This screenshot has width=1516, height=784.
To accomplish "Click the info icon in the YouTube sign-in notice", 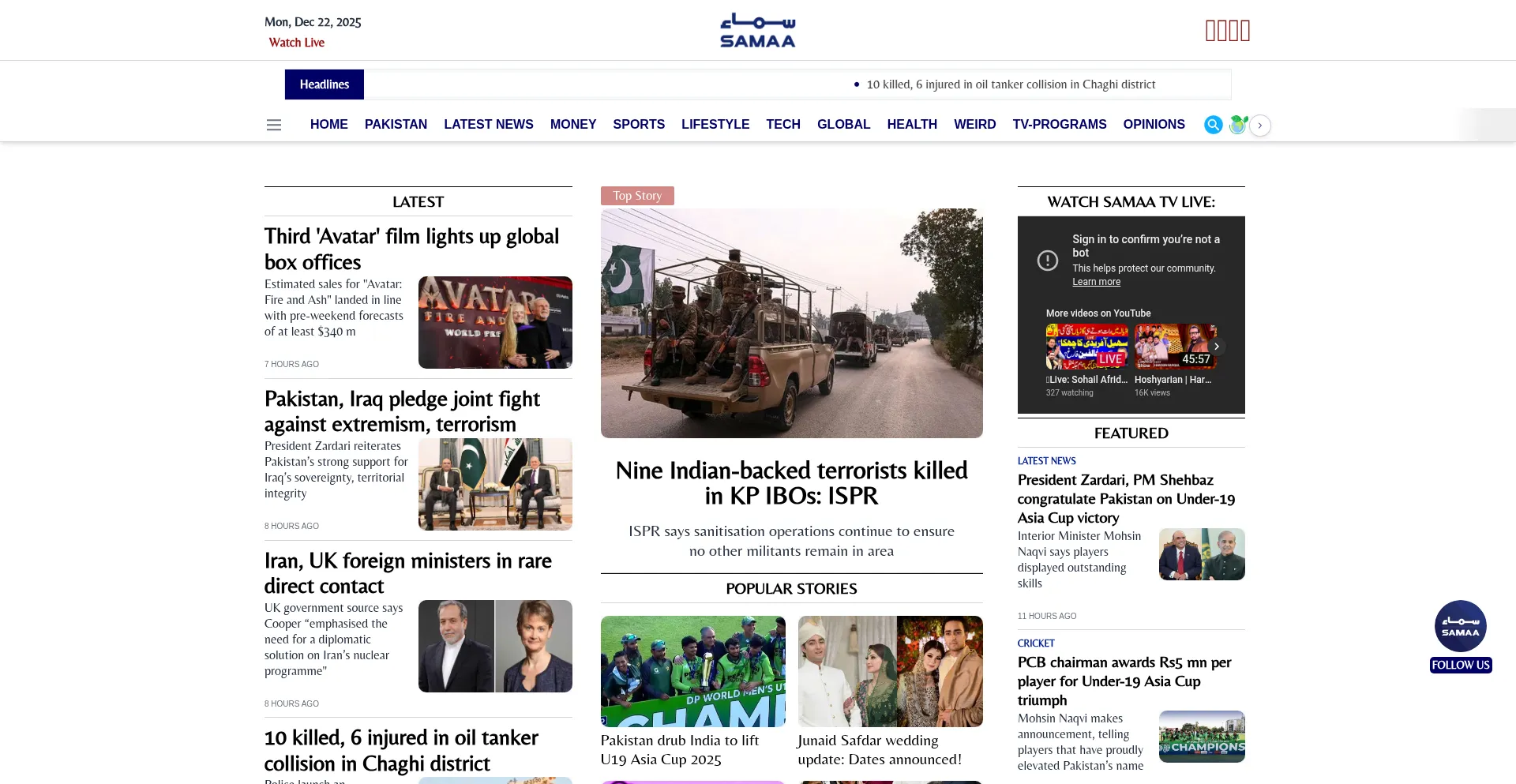I will [1048, 260].
